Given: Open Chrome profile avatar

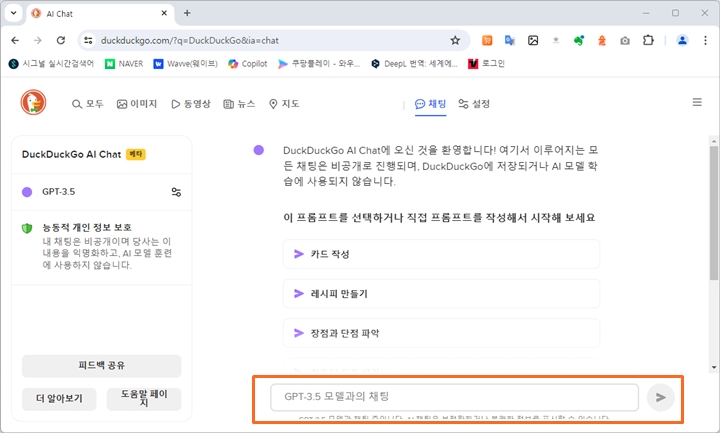Looking at the screenshot, I should point(682,40).
